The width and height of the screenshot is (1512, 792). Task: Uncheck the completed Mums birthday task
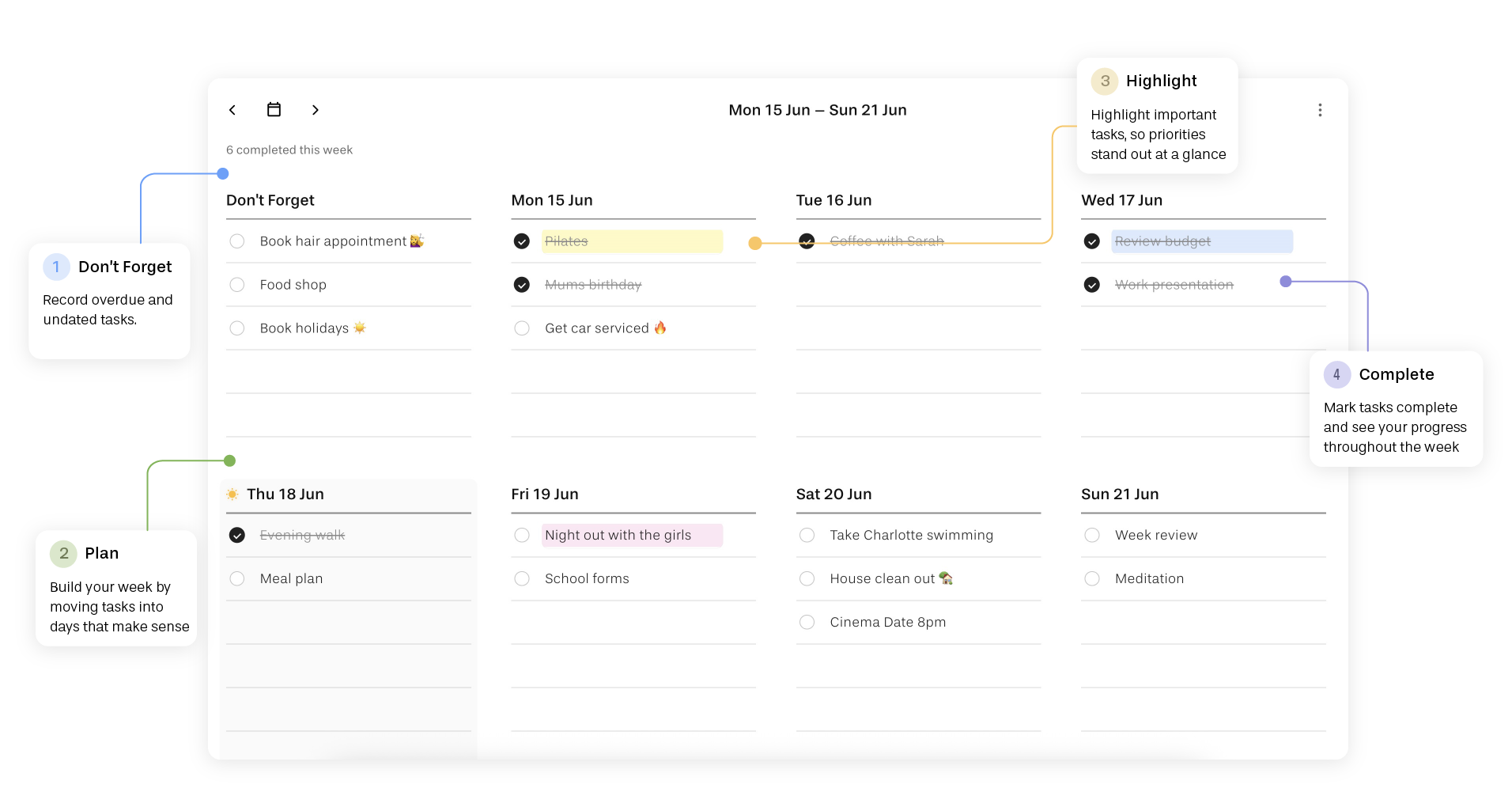coord(522,285)
